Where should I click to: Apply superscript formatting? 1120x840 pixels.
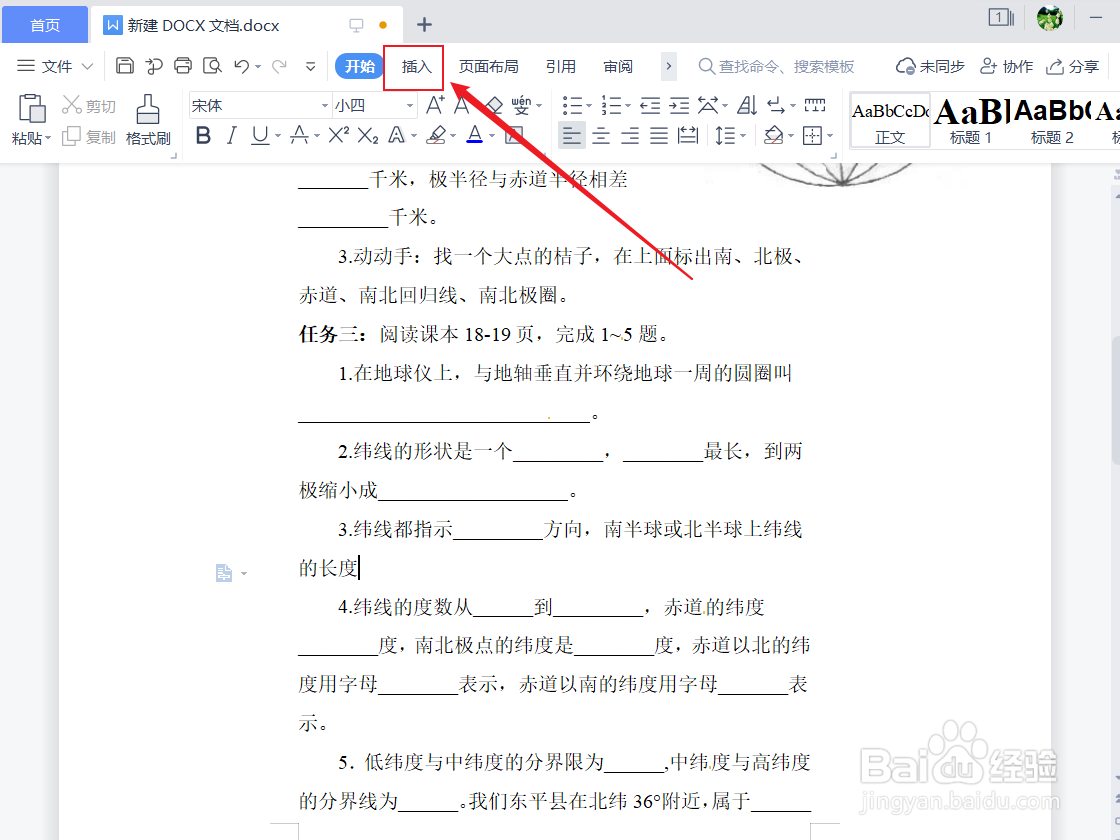pos(339,135)
